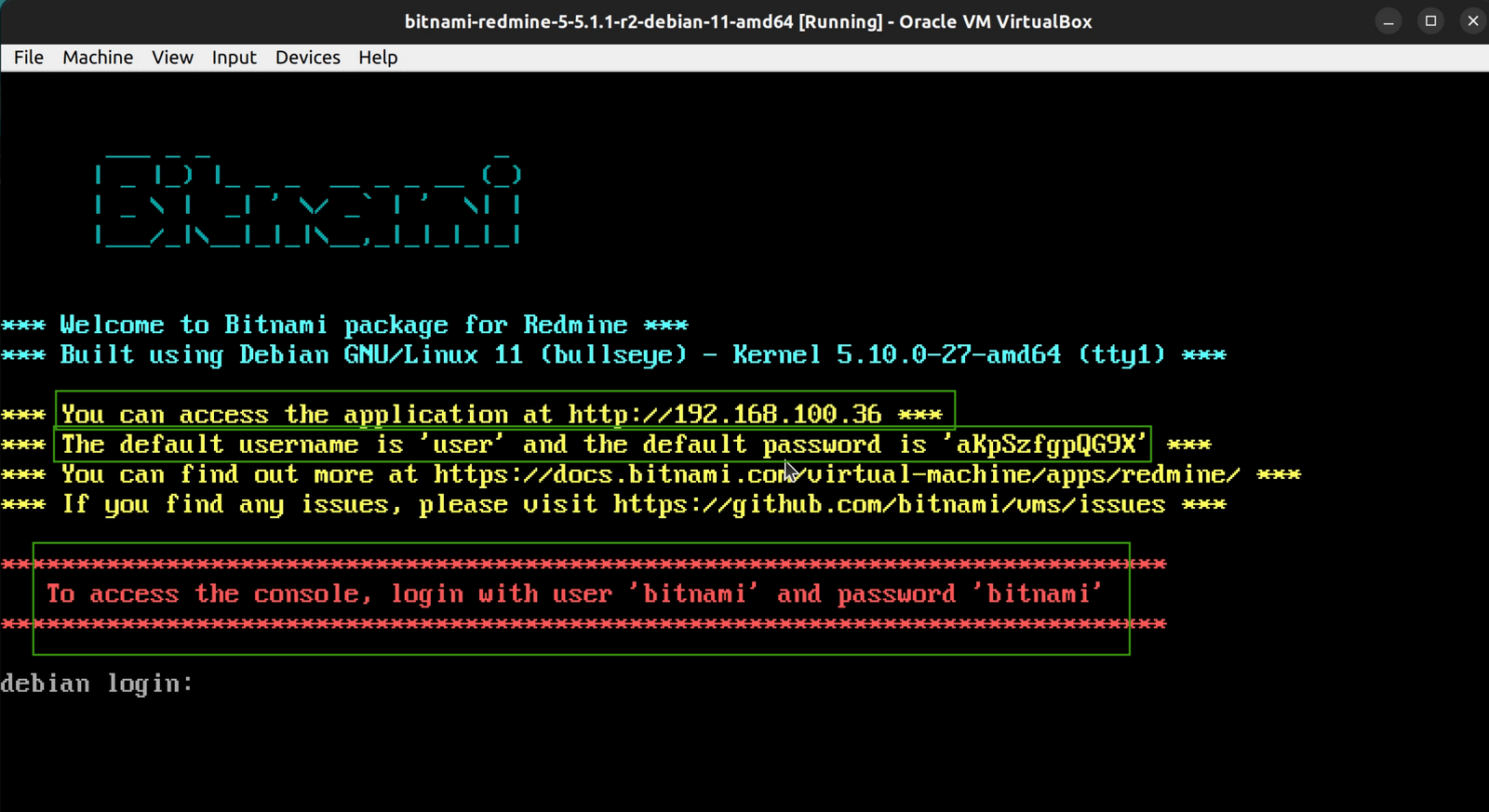
Task: Click the docs.bitnami.com documentation URL
Action: (836, 475)
